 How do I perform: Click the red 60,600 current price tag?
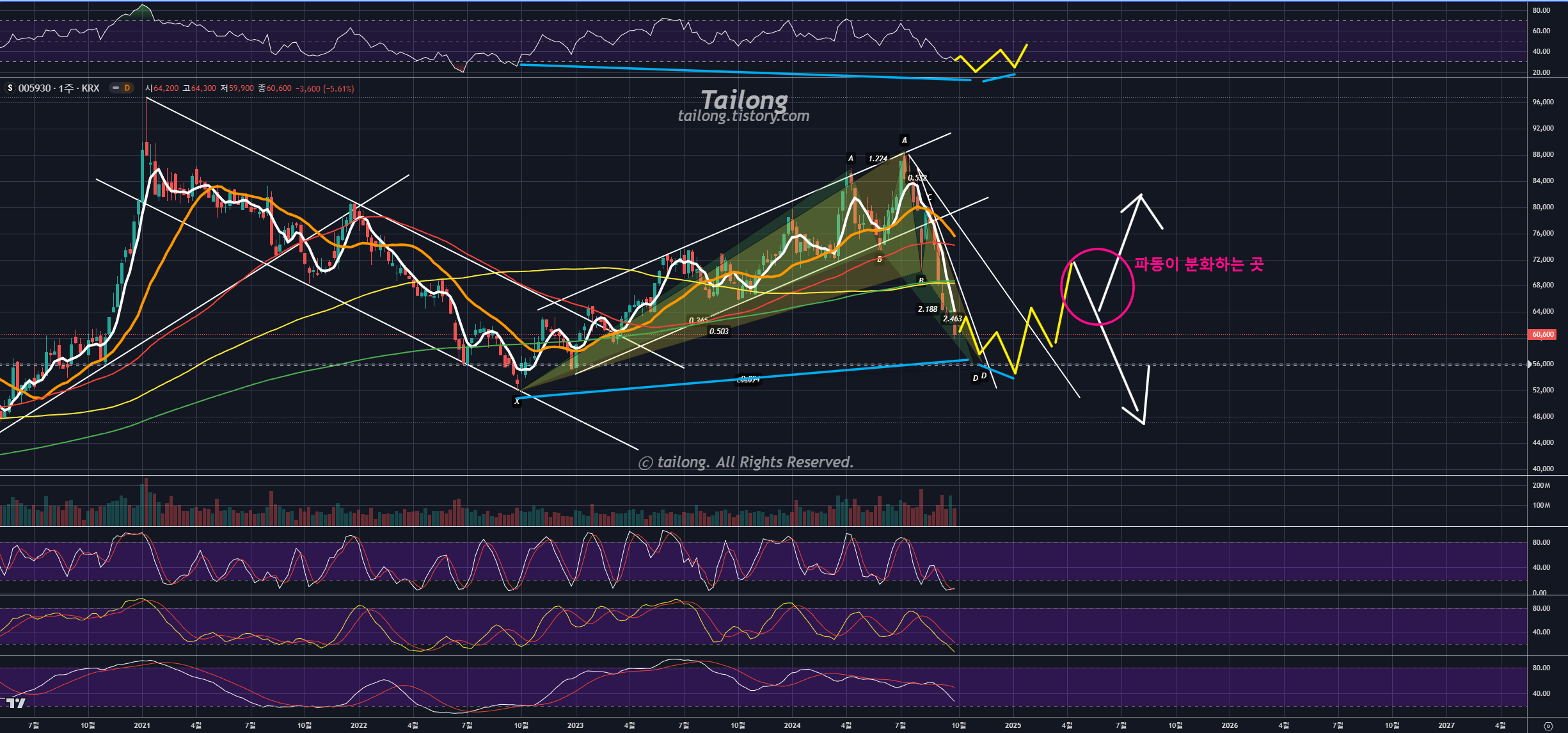pyautogui.click(x=1542, y=334)
